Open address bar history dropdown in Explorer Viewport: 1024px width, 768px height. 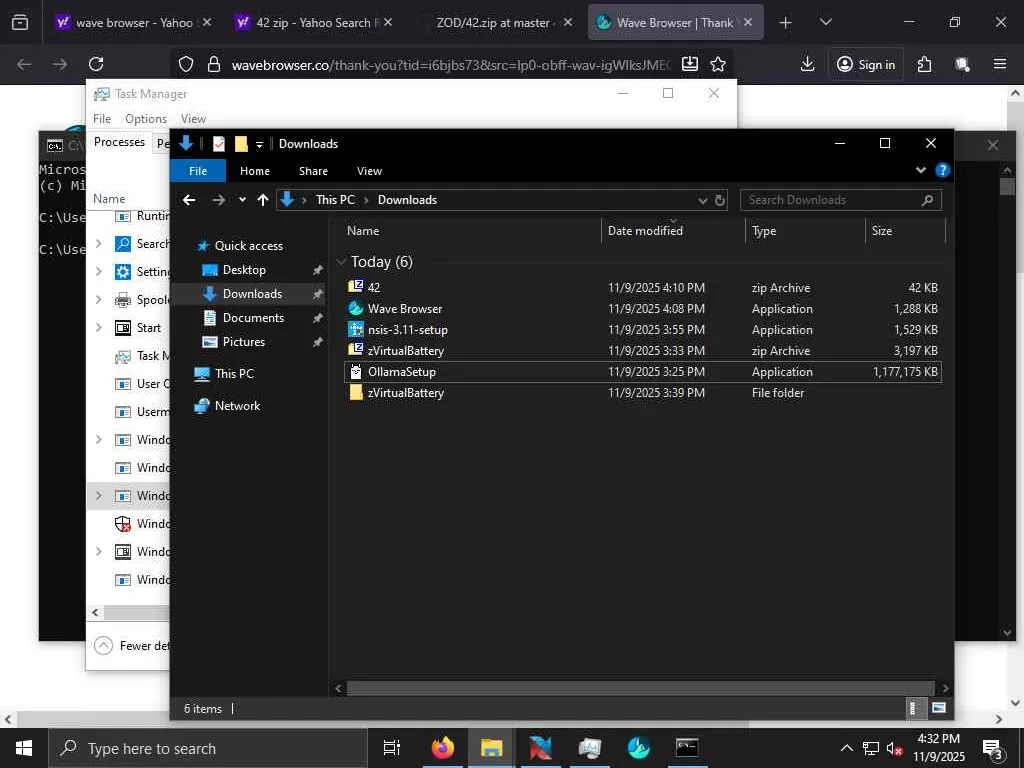coord(703,200)
